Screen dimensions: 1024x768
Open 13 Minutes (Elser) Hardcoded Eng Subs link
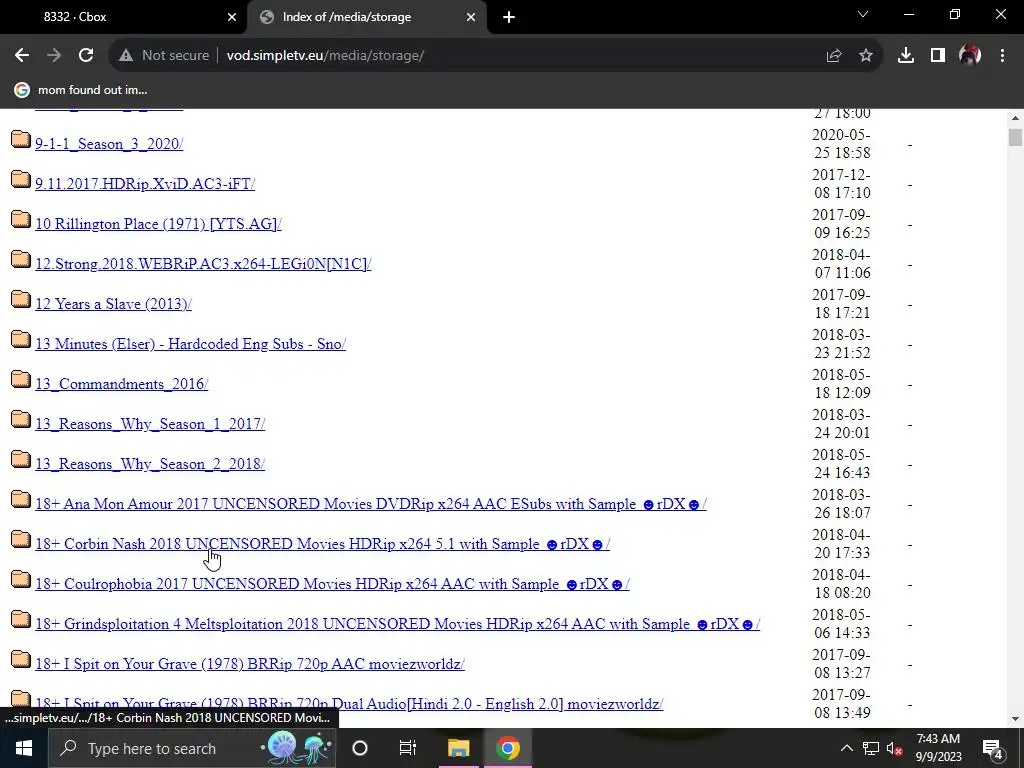pyautogui.click(x=191, y=344)
